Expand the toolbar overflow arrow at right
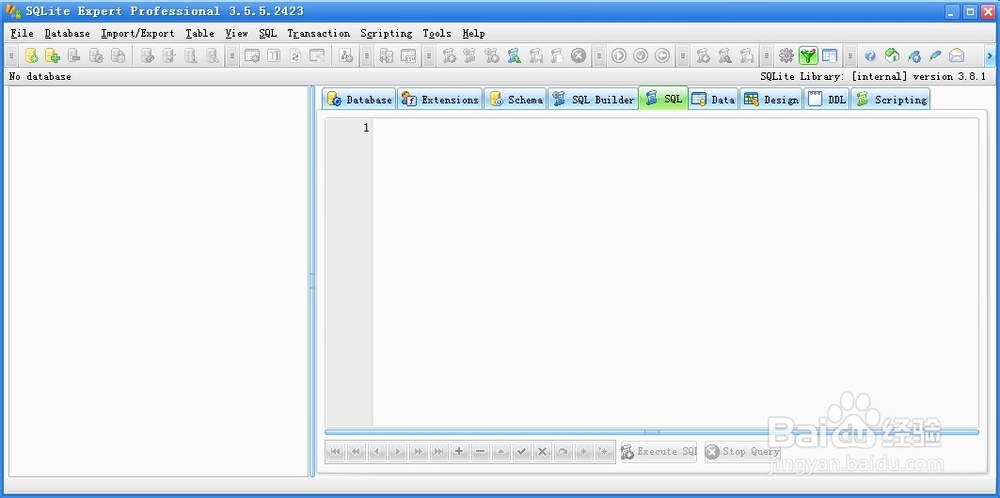Image resolution: width=1000 pixels, height=498 pixels. click(990, 56)
